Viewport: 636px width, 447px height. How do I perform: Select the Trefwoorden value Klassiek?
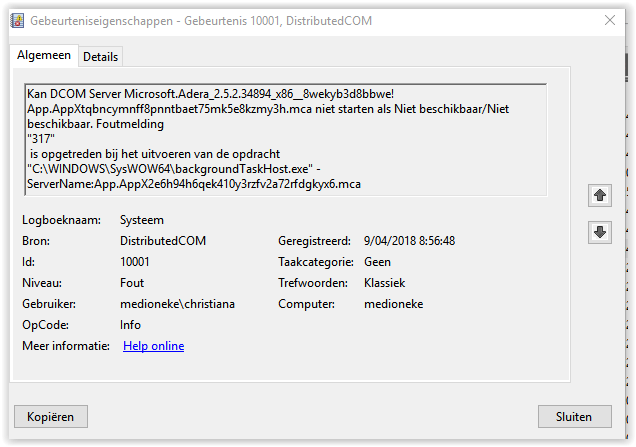pyautogui.click(x=384, y=283)
